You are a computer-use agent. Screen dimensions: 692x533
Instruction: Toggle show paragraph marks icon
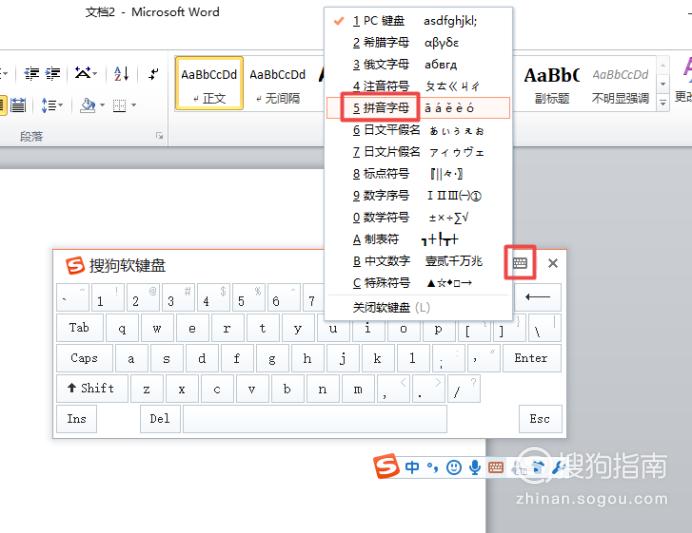click(153, 73)
